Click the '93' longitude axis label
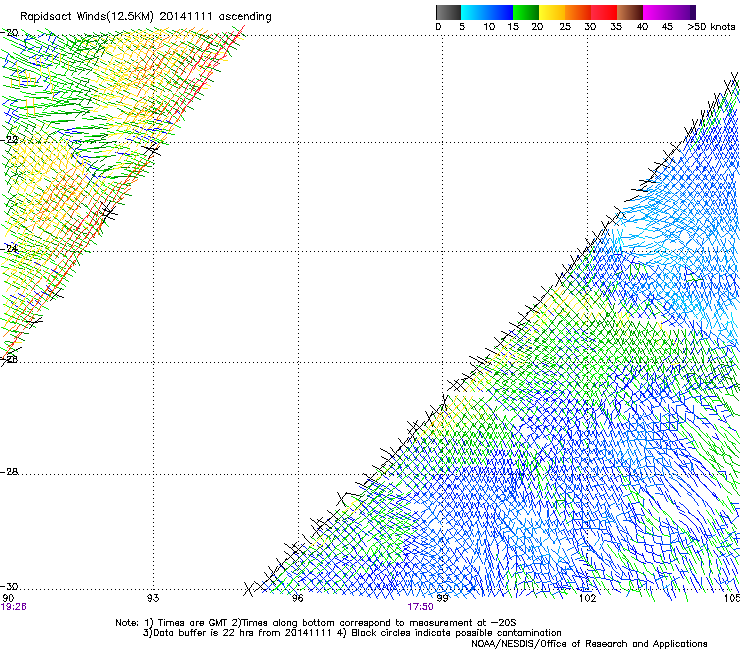 pyautogui.click(x=153, y=598)
